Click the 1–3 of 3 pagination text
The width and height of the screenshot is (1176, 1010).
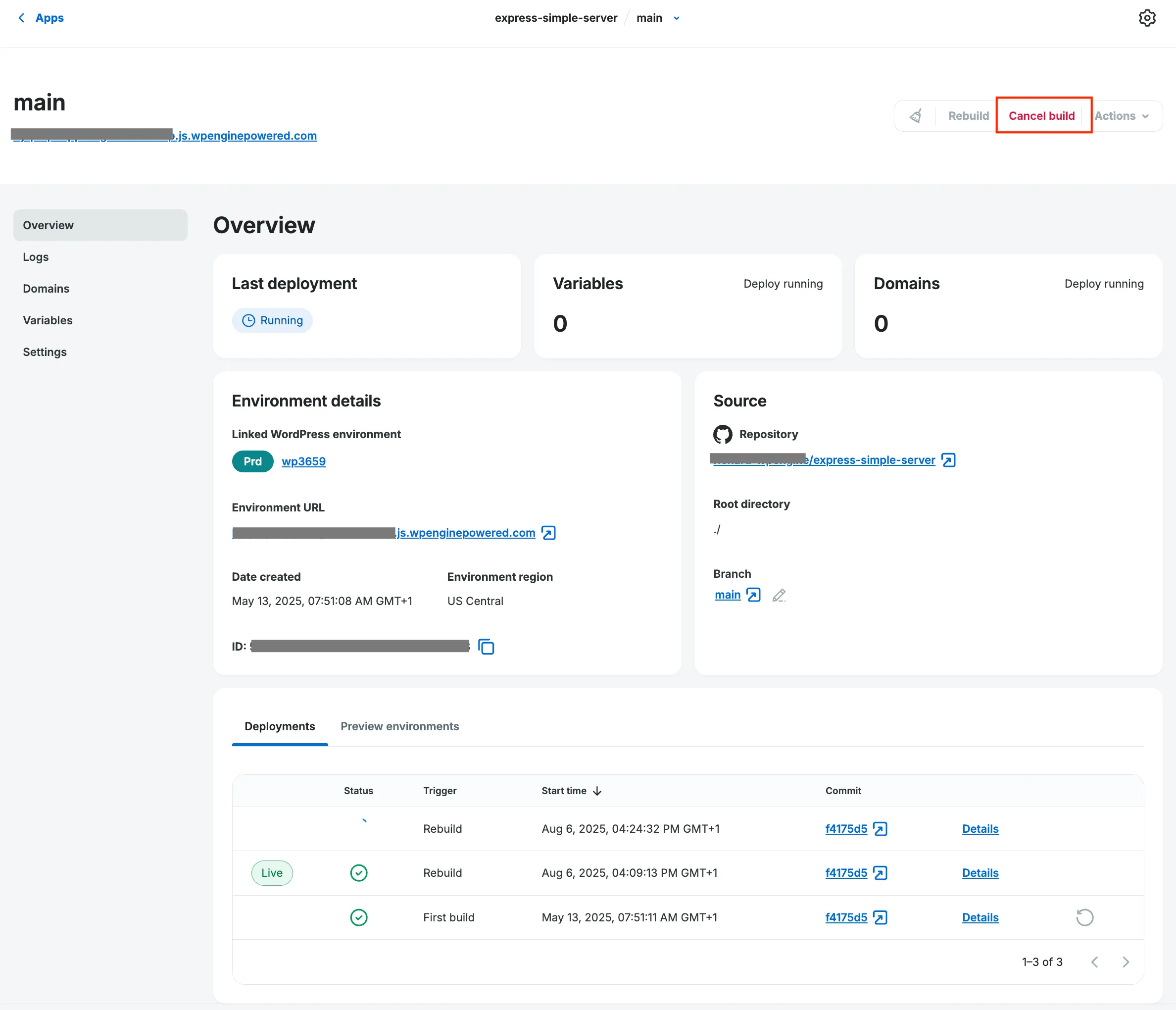click(1042, 962)
